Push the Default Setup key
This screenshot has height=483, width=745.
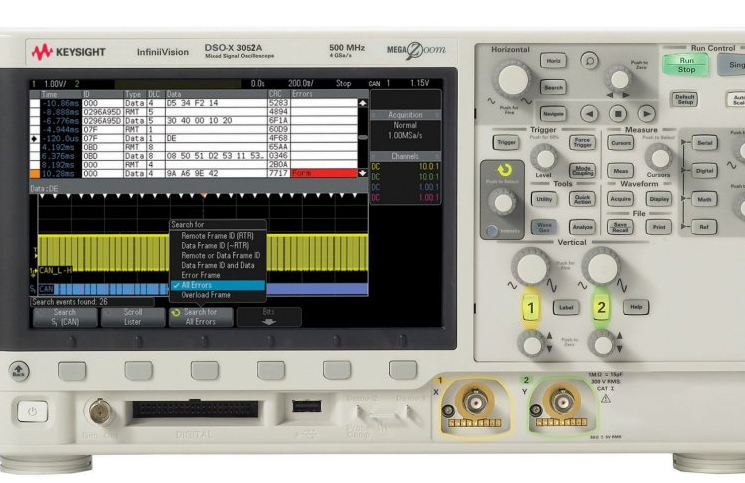[685, 100]
